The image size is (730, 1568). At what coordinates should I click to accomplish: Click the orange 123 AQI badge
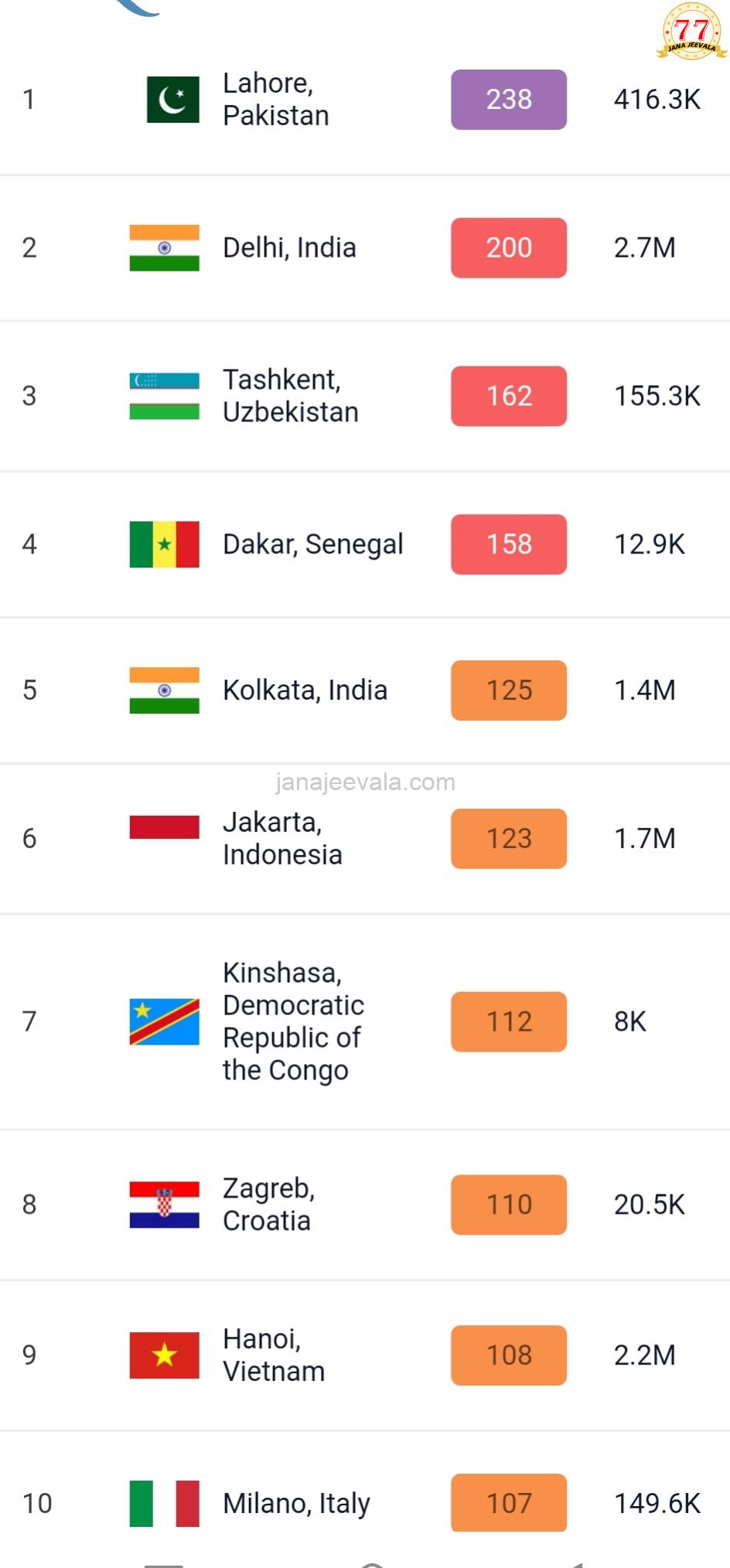(509, 839)
